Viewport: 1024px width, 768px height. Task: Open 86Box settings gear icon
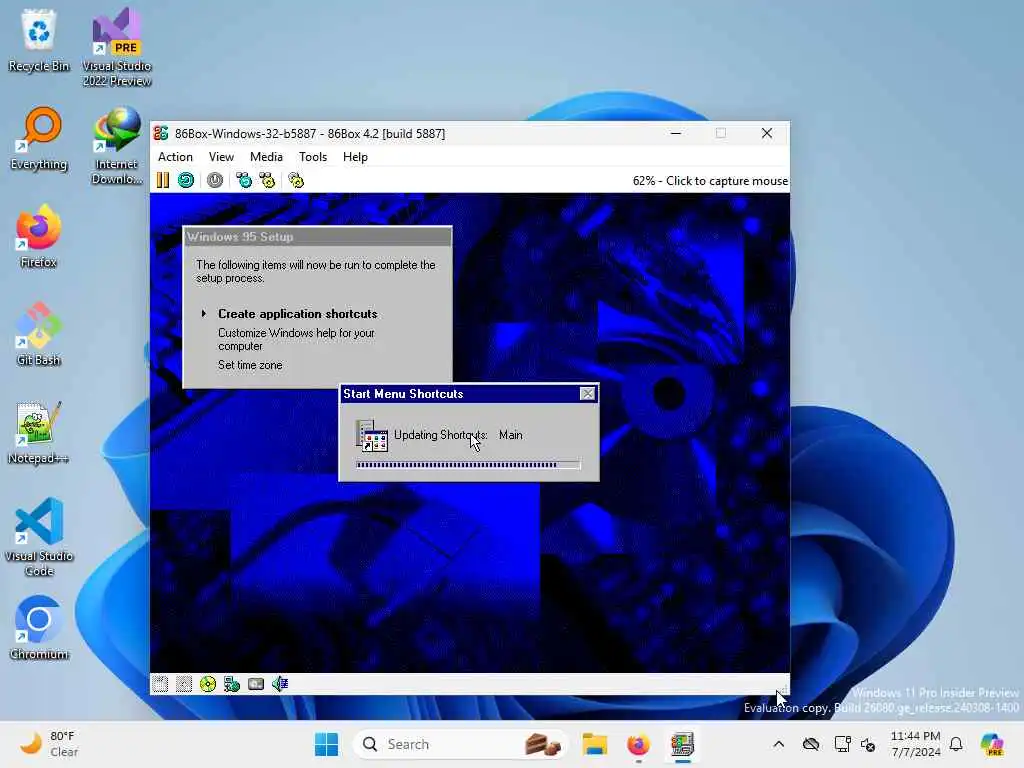coord(296,180)
